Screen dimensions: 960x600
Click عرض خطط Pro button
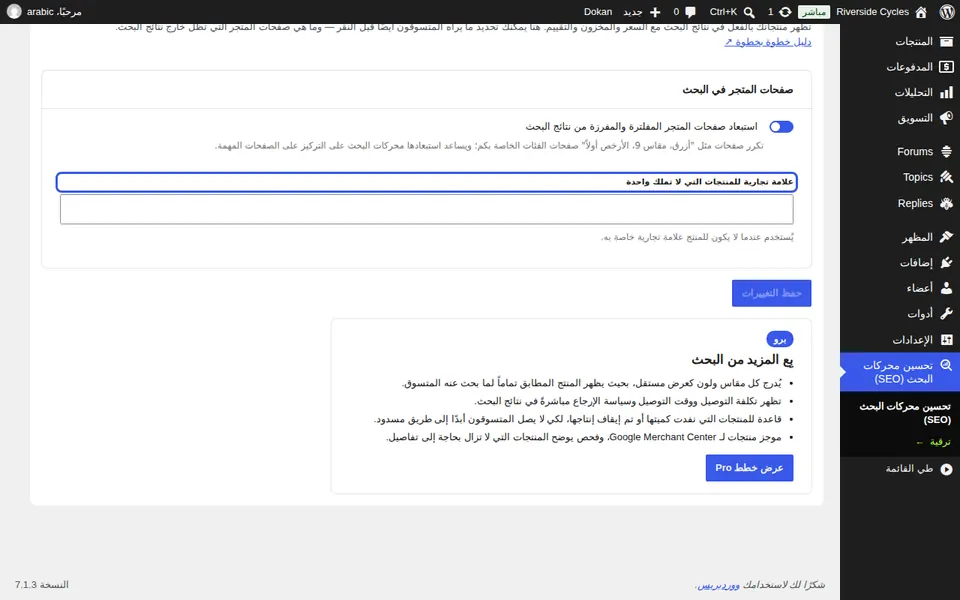tap(749, 468)
